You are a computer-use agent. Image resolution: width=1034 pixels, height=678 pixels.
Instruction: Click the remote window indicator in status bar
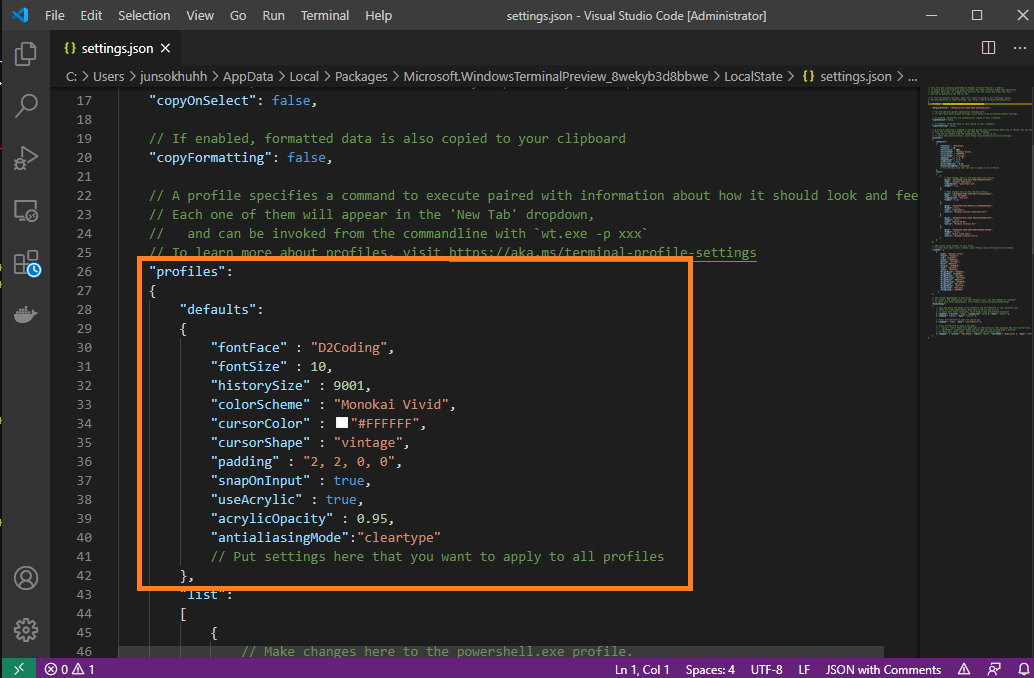coord(18,669)
